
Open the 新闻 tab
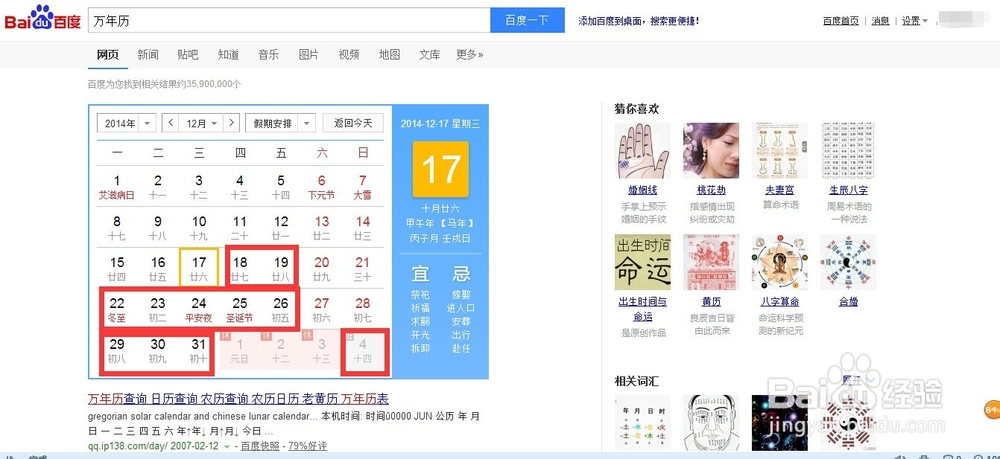pyautogui.click(x=147, y=55)
